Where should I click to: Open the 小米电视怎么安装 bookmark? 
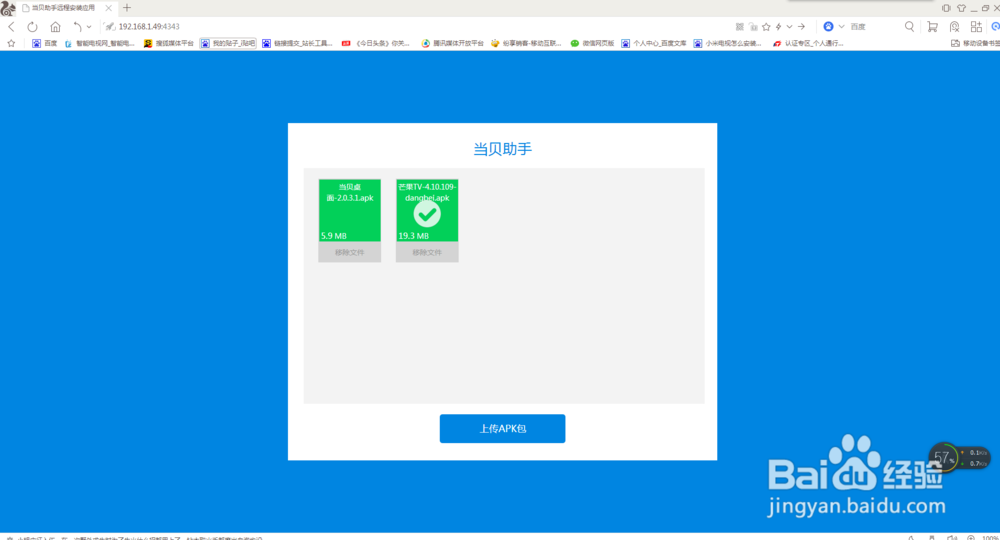(x=728, y=43)
